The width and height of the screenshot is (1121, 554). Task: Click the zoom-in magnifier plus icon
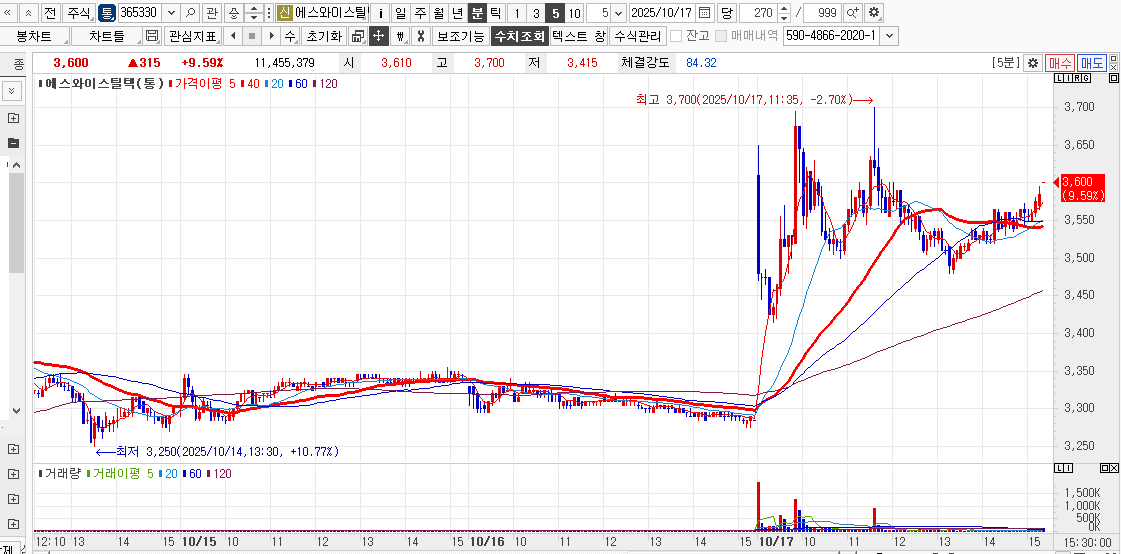[x=852, y=13]
